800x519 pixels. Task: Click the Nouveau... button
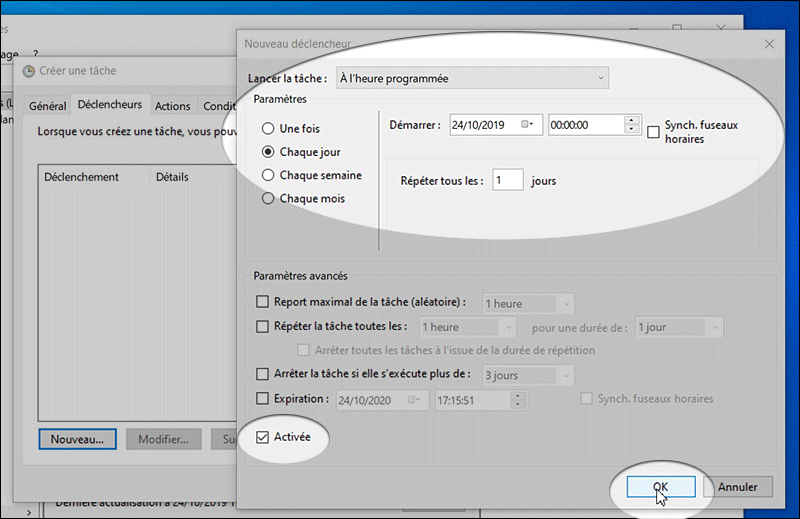pos(77,439)
